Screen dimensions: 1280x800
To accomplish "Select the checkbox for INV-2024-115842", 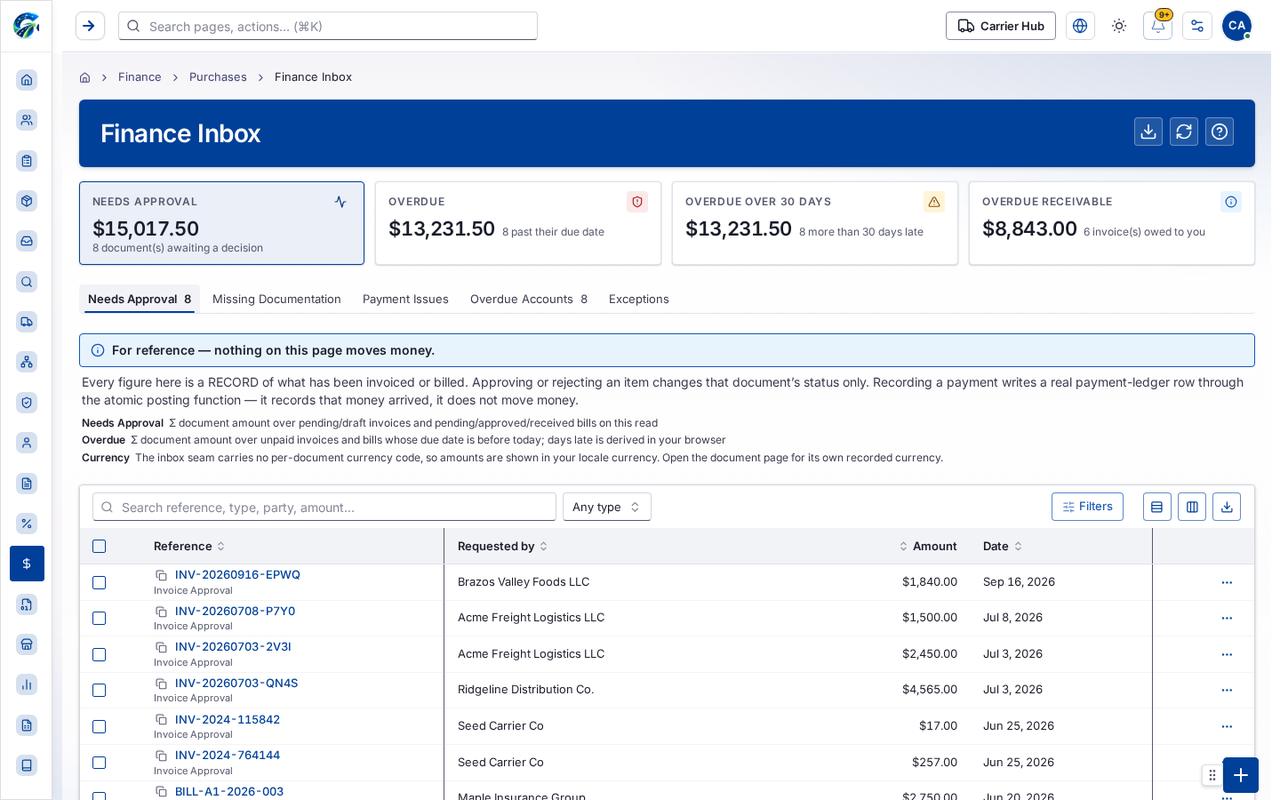I will [99, 726].
